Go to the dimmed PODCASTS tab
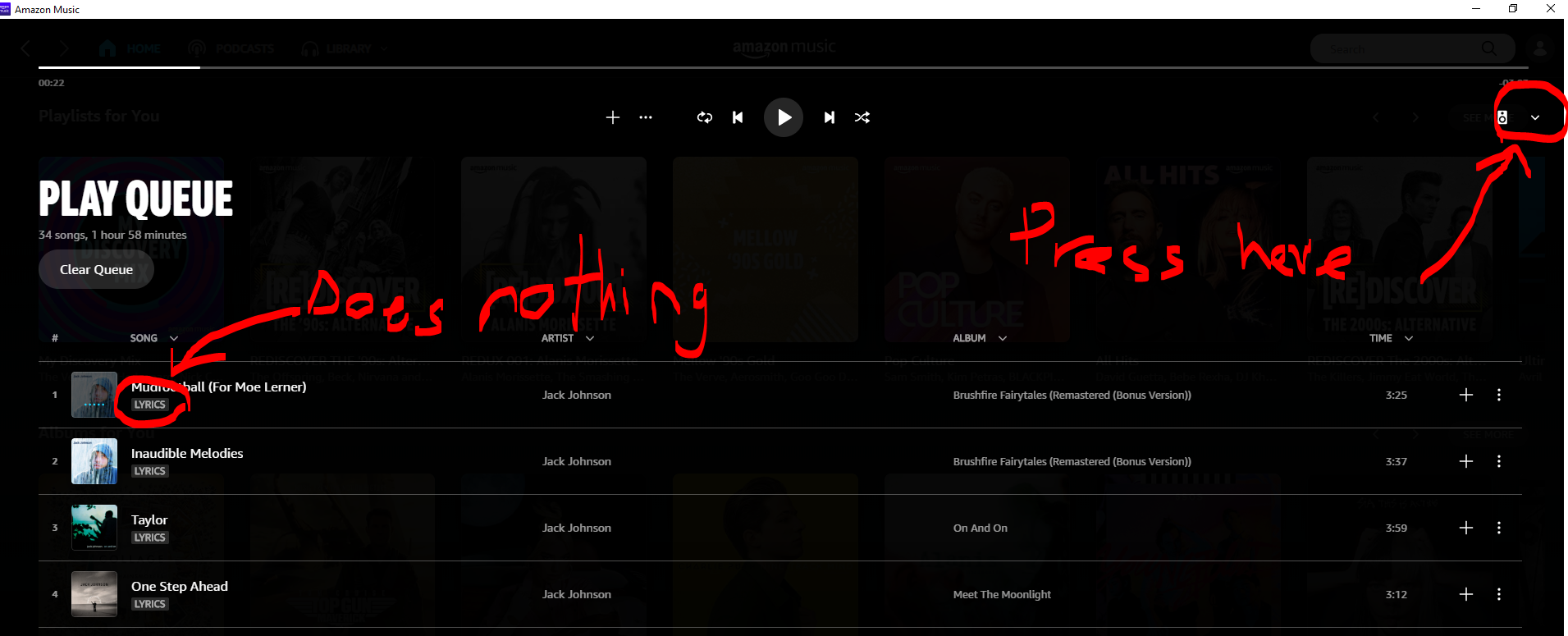Image resolution: width=1568 pixels, height=636 pixels. (x=231, y=48)
